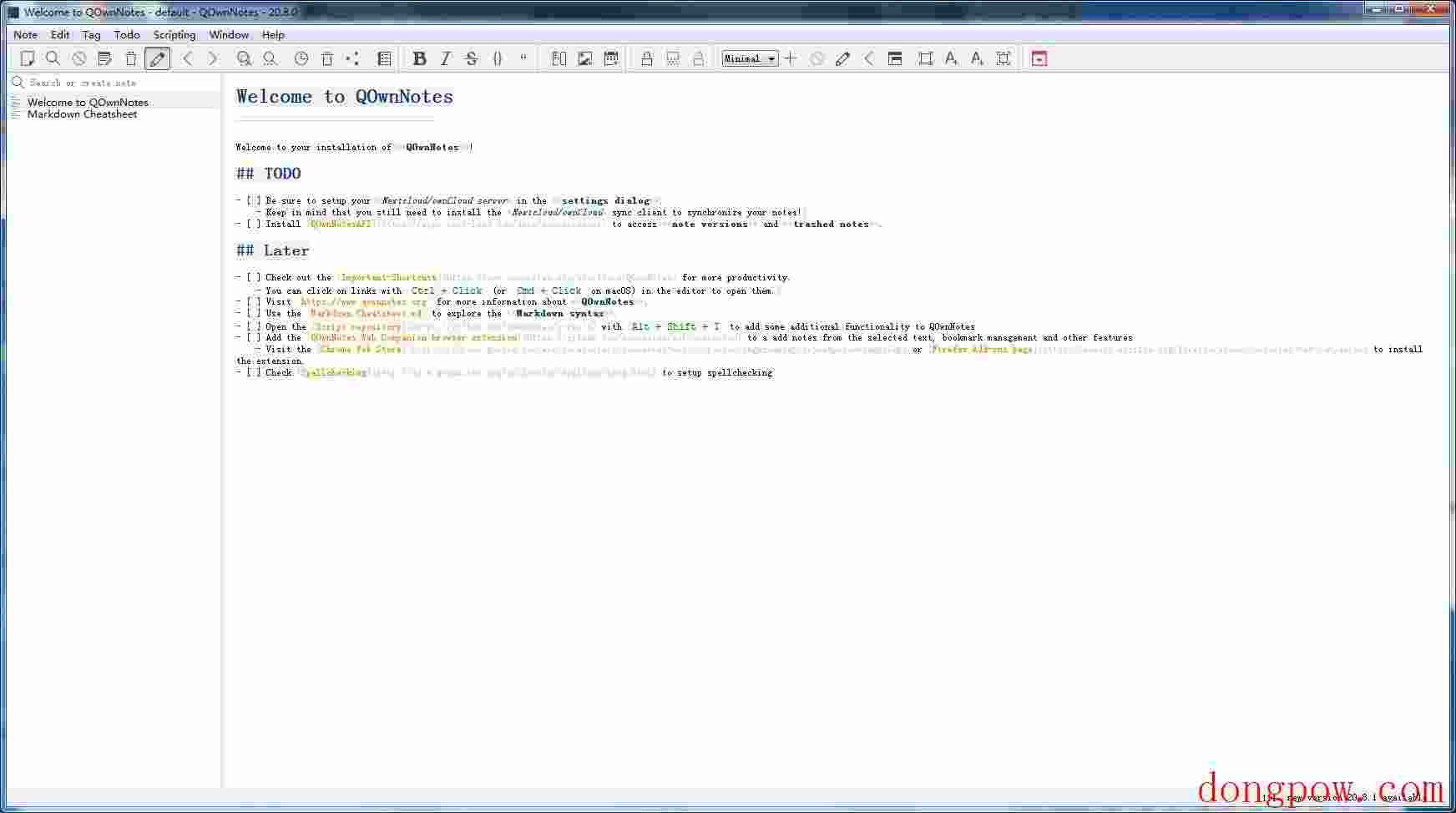This screenshot has height=813, width=1456.
Task: Click the pencil icon after the workspace dropdown
Action: tap(843, 58)
